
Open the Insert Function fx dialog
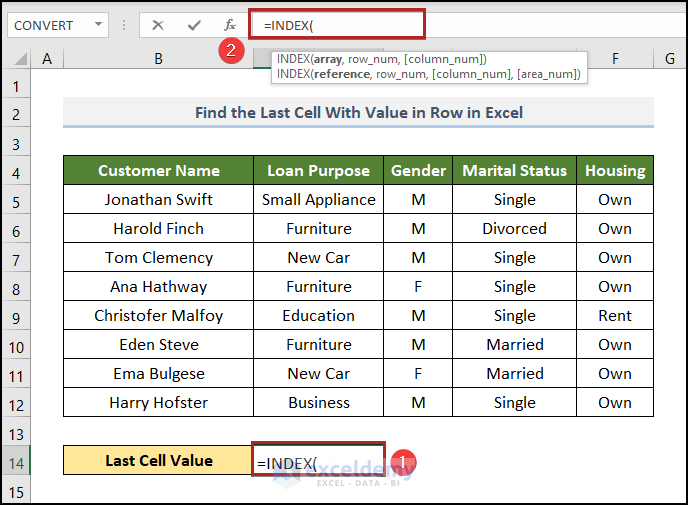(x=230, y=25)
